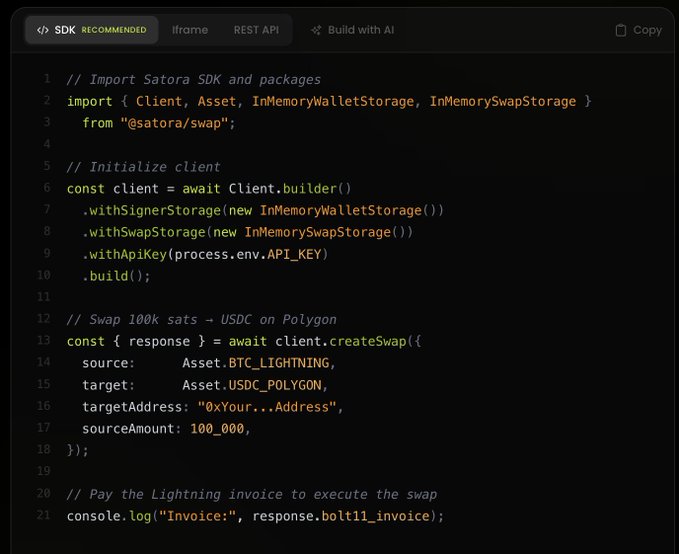Click "USDC_POLYGON" asset value
This screenshot has width=679, height=554.
coord(275,385)
